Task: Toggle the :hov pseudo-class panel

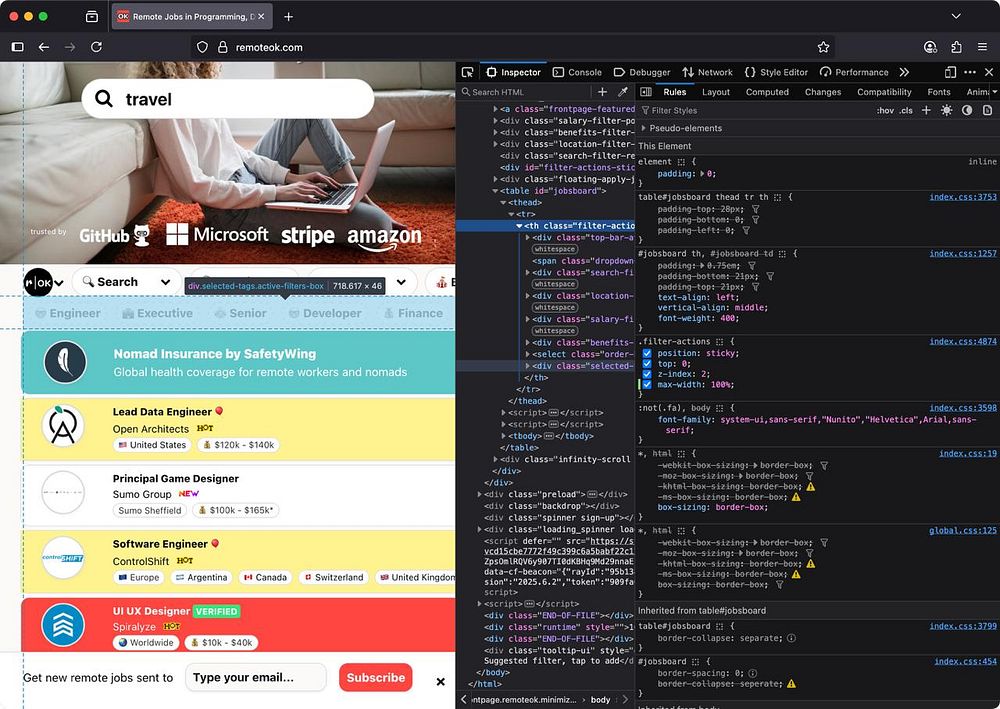Action: [885, 110]
